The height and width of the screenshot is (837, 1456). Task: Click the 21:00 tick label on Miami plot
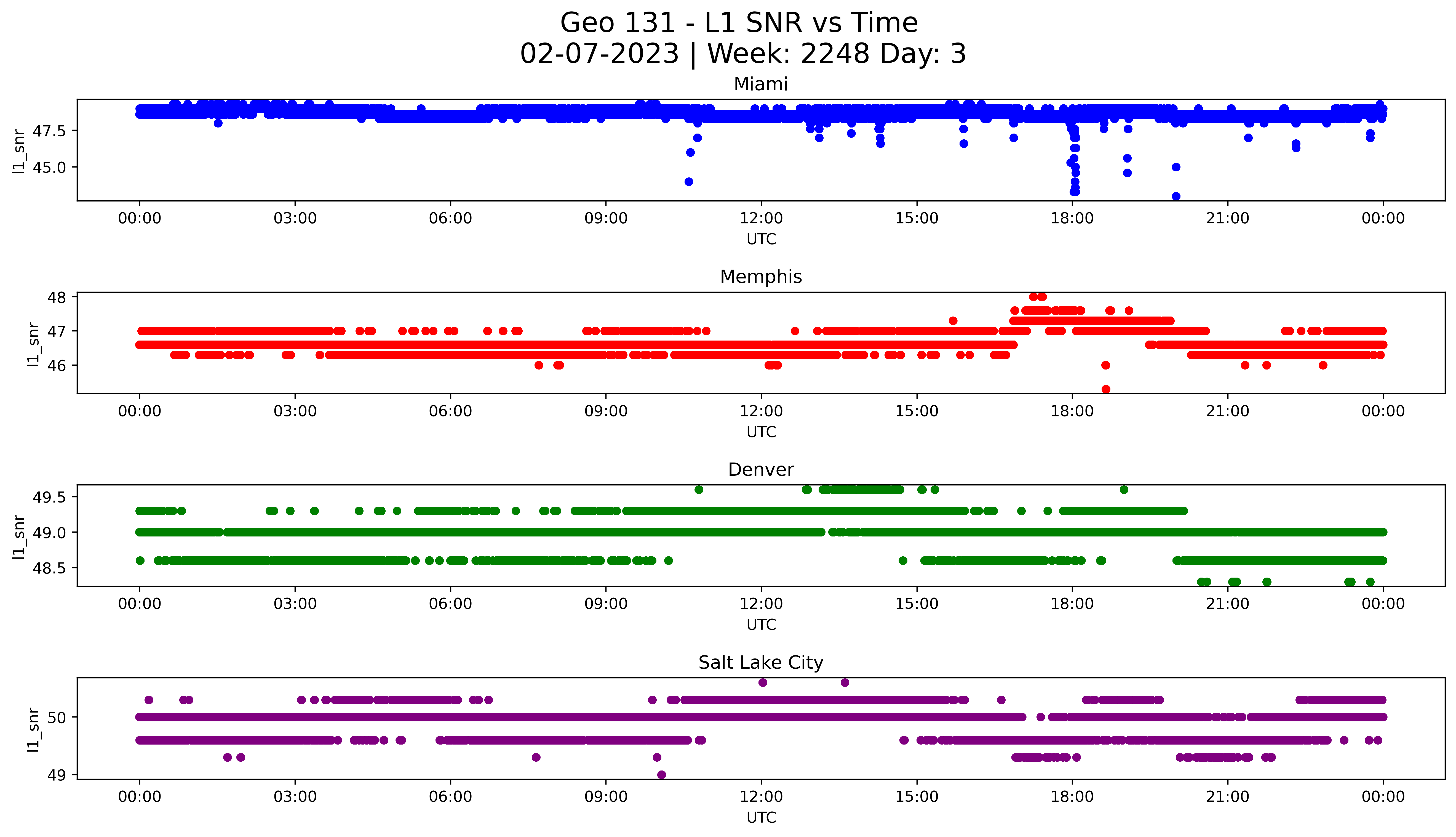coord(1227,219)
